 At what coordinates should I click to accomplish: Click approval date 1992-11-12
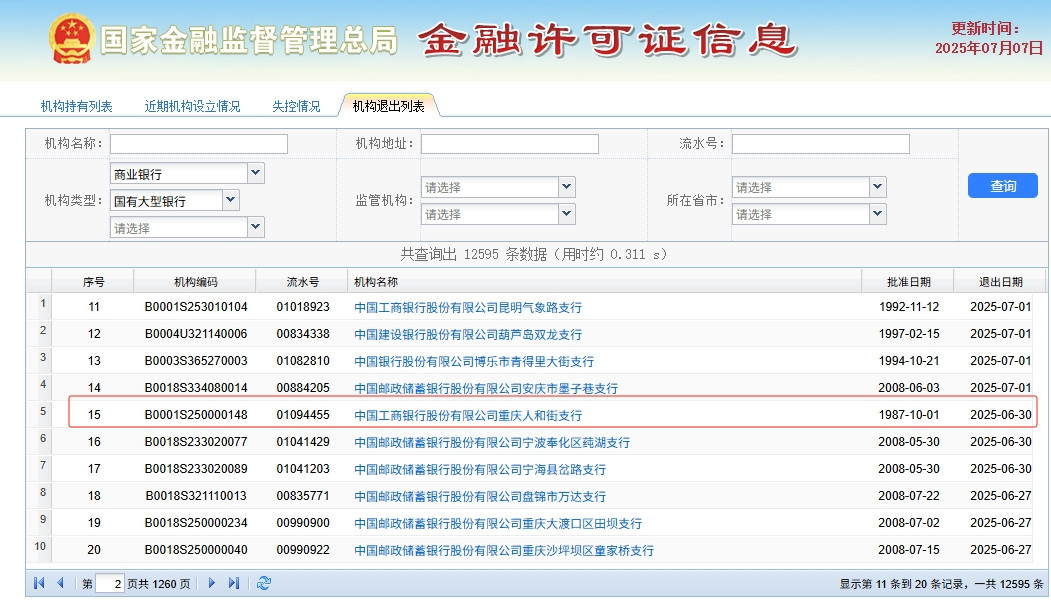coord(909,307)
